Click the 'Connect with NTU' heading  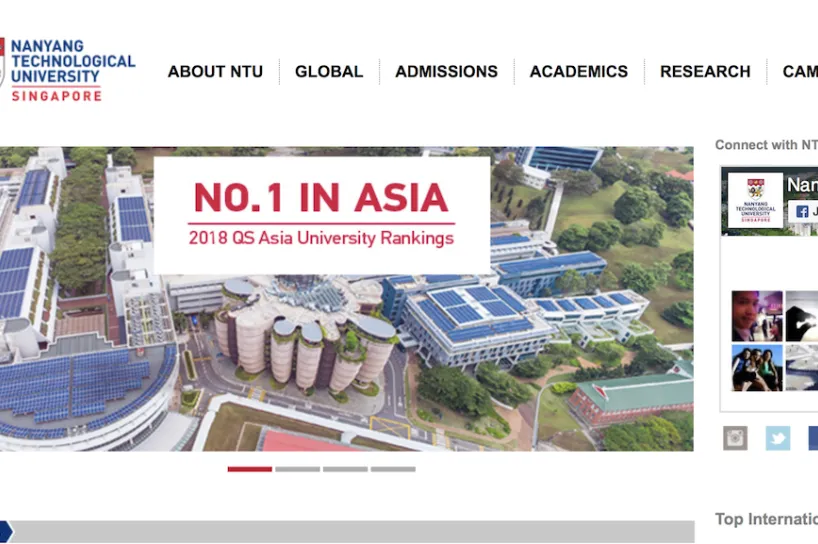766,145
